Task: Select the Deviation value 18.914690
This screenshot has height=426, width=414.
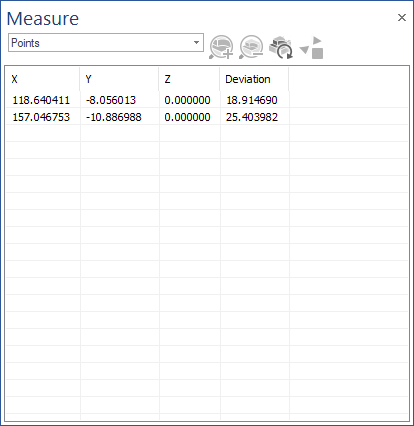Action: [252, 100]
